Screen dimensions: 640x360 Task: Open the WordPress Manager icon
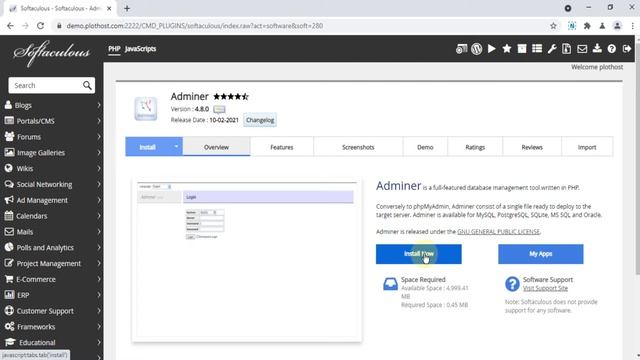click(476, 49)
